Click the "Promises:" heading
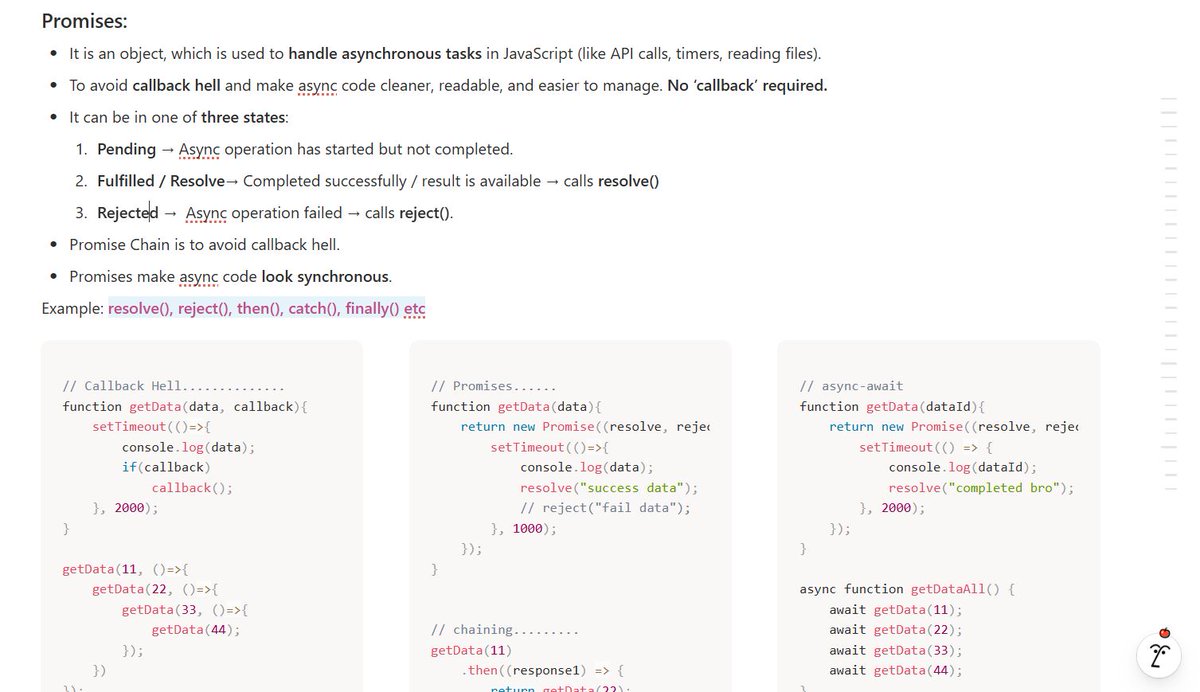Viewport: 1200px width, 692px height. point(83,20)
